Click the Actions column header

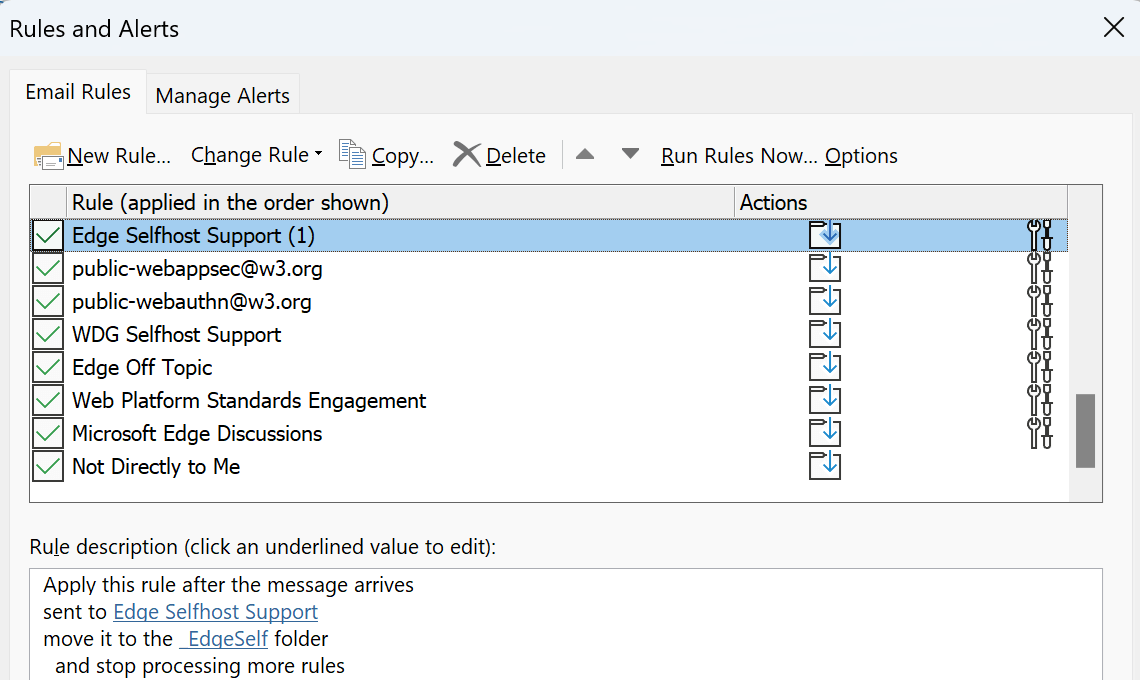tap(900, 202)
